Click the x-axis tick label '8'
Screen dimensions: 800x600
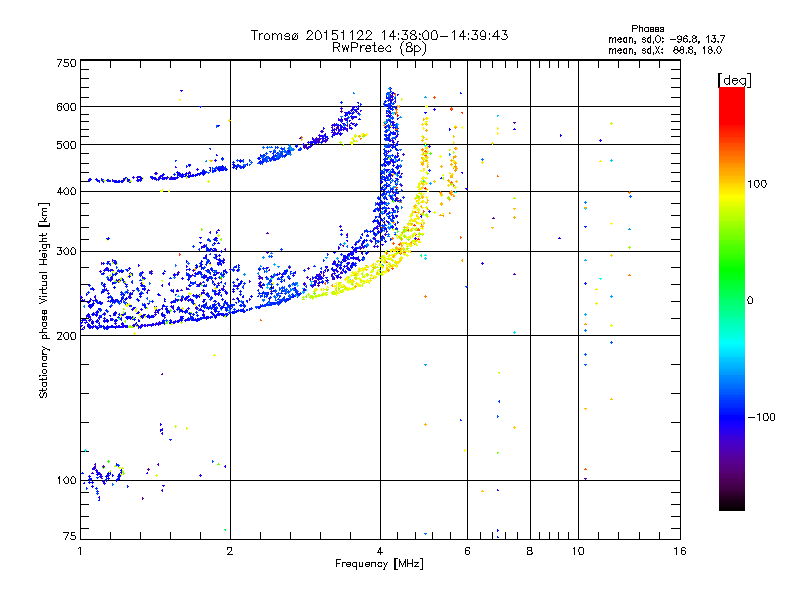530,551
